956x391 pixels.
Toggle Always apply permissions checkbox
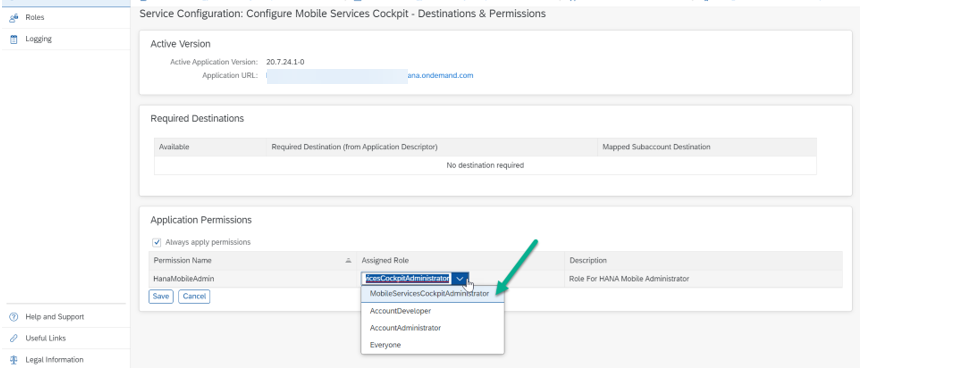[157, 242]
